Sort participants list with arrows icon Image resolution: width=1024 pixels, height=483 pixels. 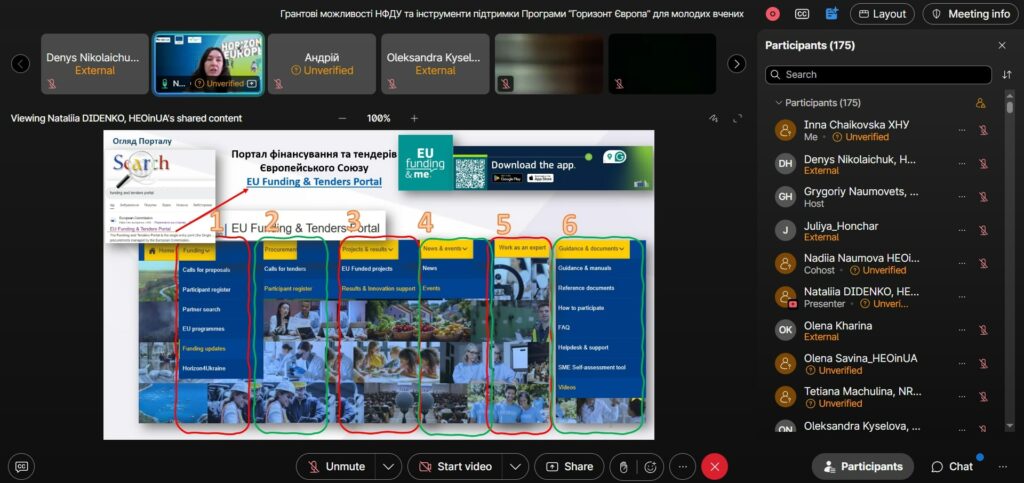pos(1006,75)
